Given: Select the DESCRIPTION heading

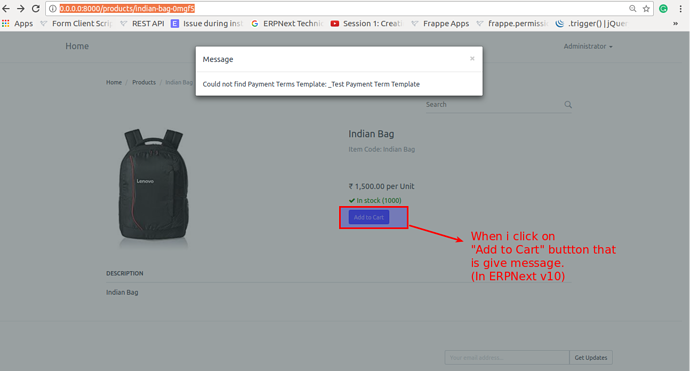Looking at the screenshot, I should tap(125, 273).
